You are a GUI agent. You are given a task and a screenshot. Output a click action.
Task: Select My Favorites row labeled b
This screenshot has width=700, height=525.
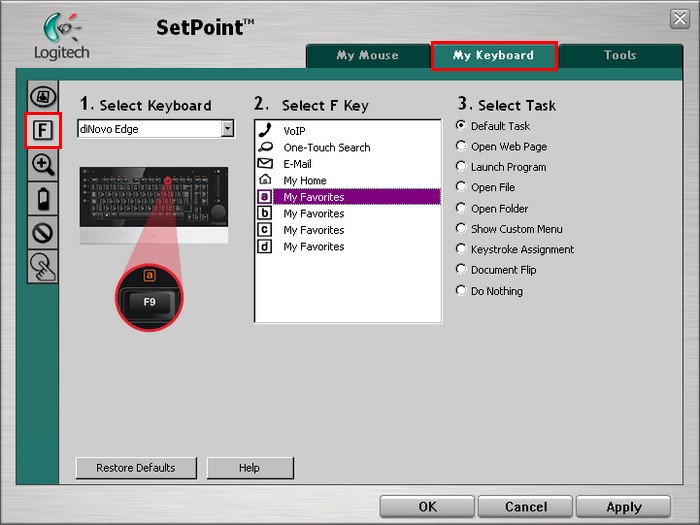coord(348,213)
